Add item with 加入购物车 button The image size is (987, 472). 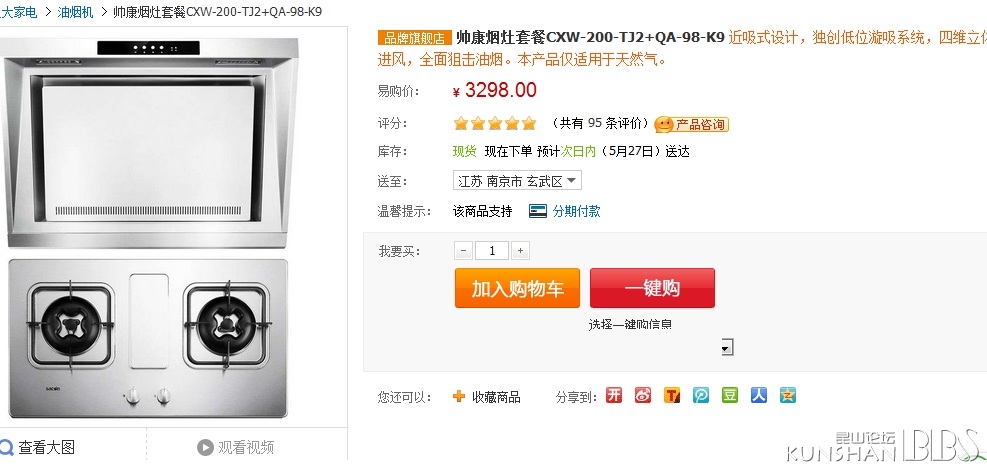pos(517,288)
